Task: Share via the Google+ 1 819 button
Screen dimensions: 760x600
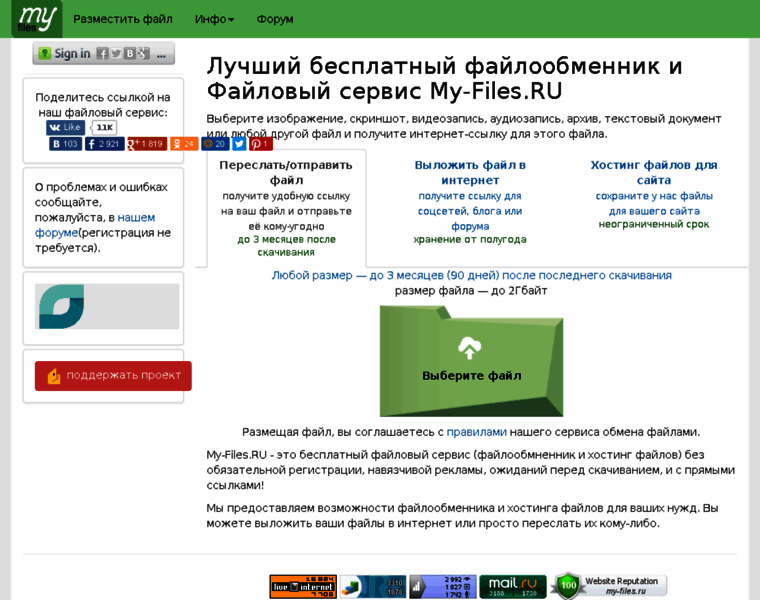Action: [x=147, y=144]
